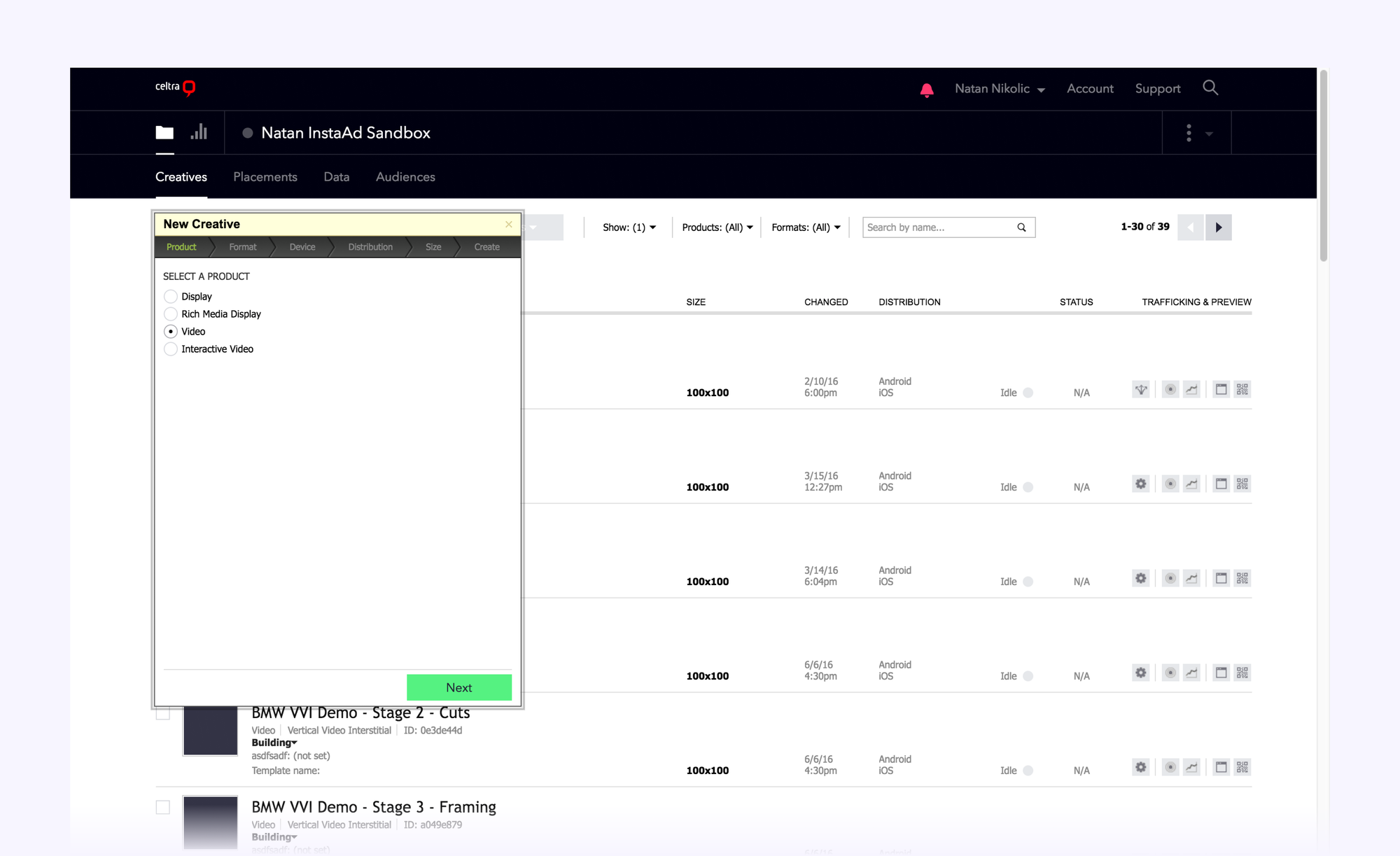Go to the Audiences tab
The image size is (1400, 856).
pos(405,177)
